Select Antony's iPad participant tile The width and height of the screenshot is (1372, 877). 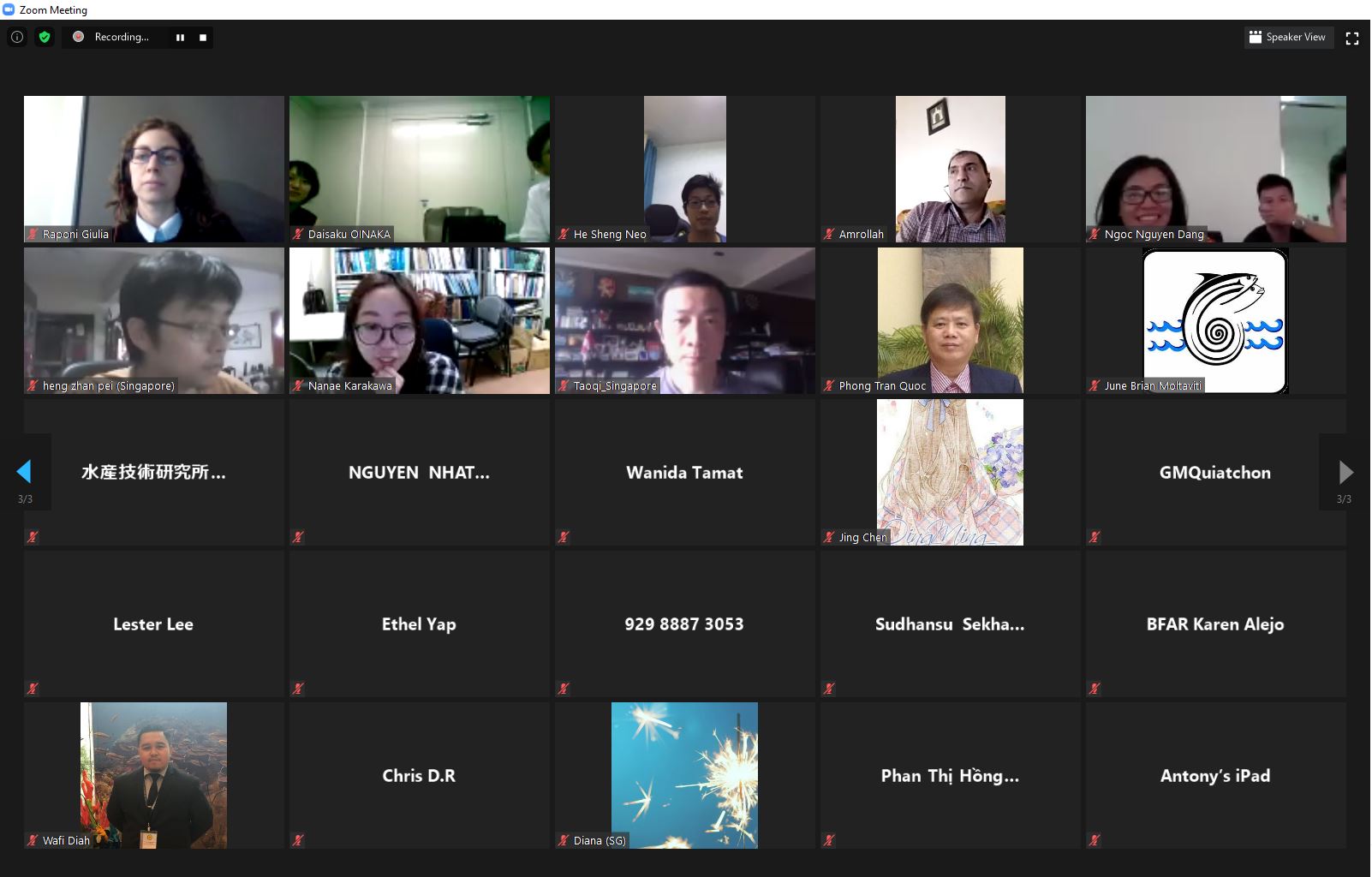[x=1216, y=775]
